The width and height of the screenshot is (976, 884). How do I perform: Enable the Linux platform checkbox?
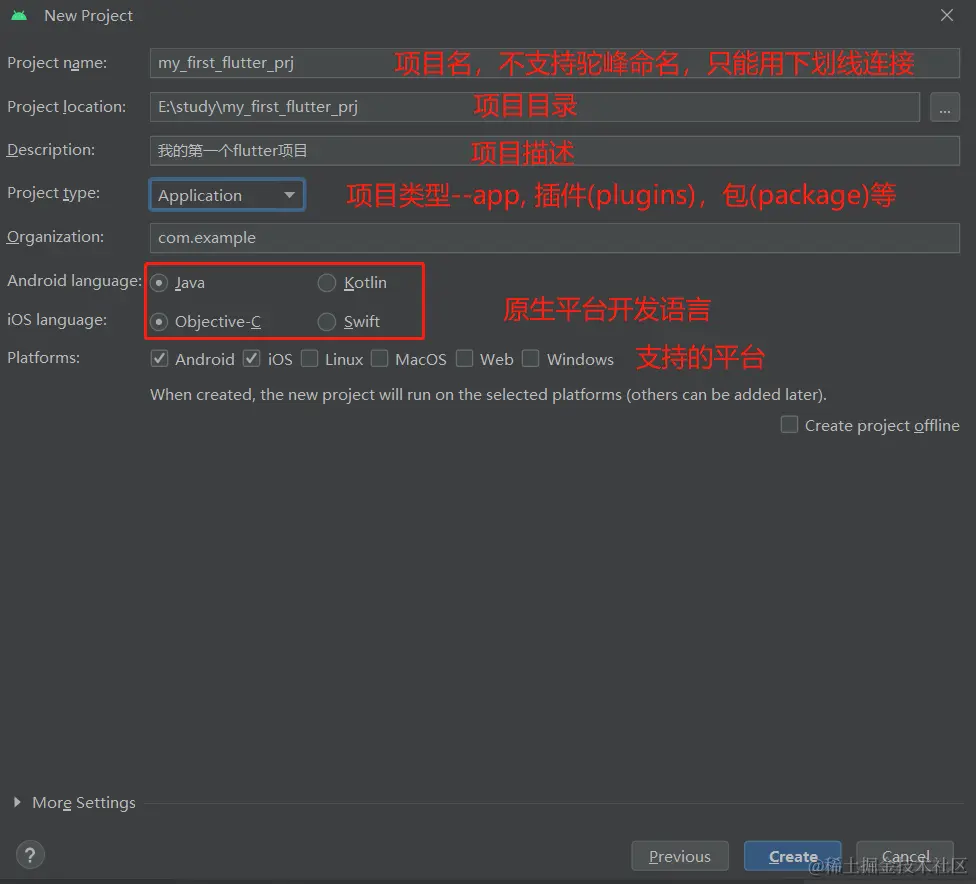(309, 359)
